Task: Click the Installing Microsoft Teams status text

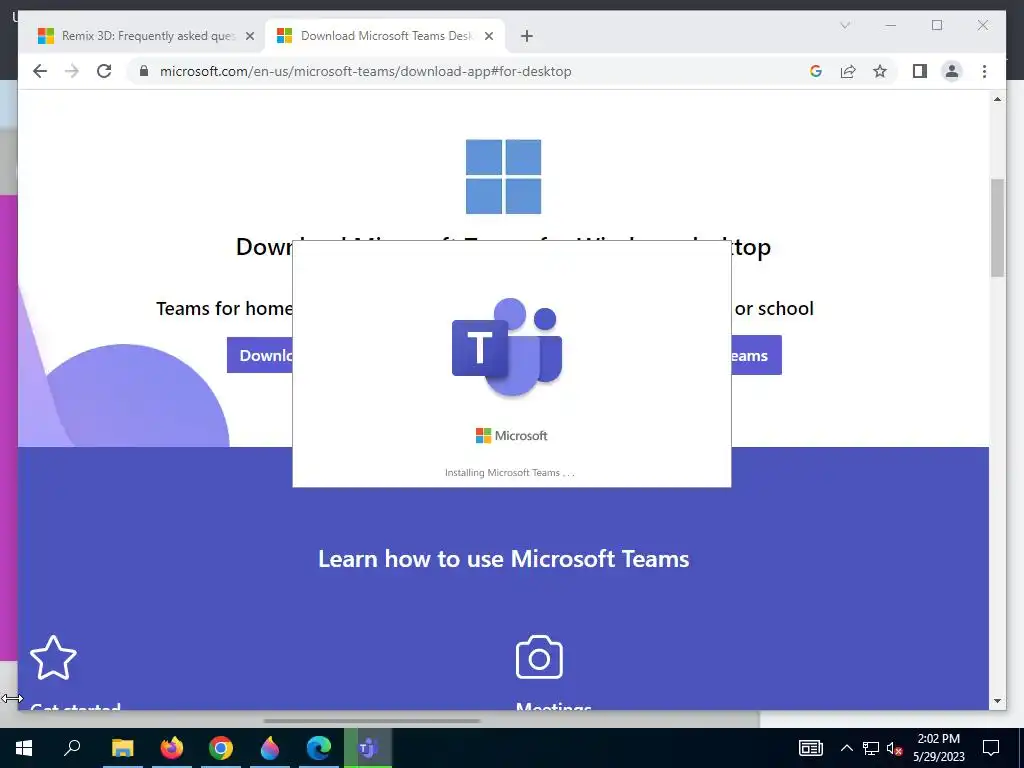Action: point(509,473)
